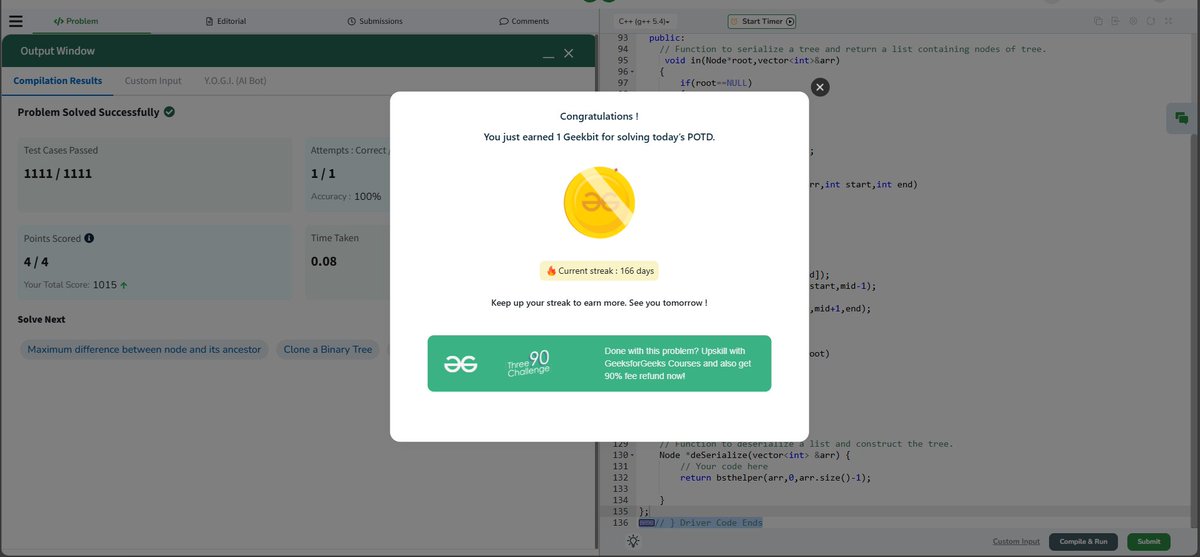The image size is (1200, 557).
Task: Click the Compile & Run button
Action: [1083, 541]
